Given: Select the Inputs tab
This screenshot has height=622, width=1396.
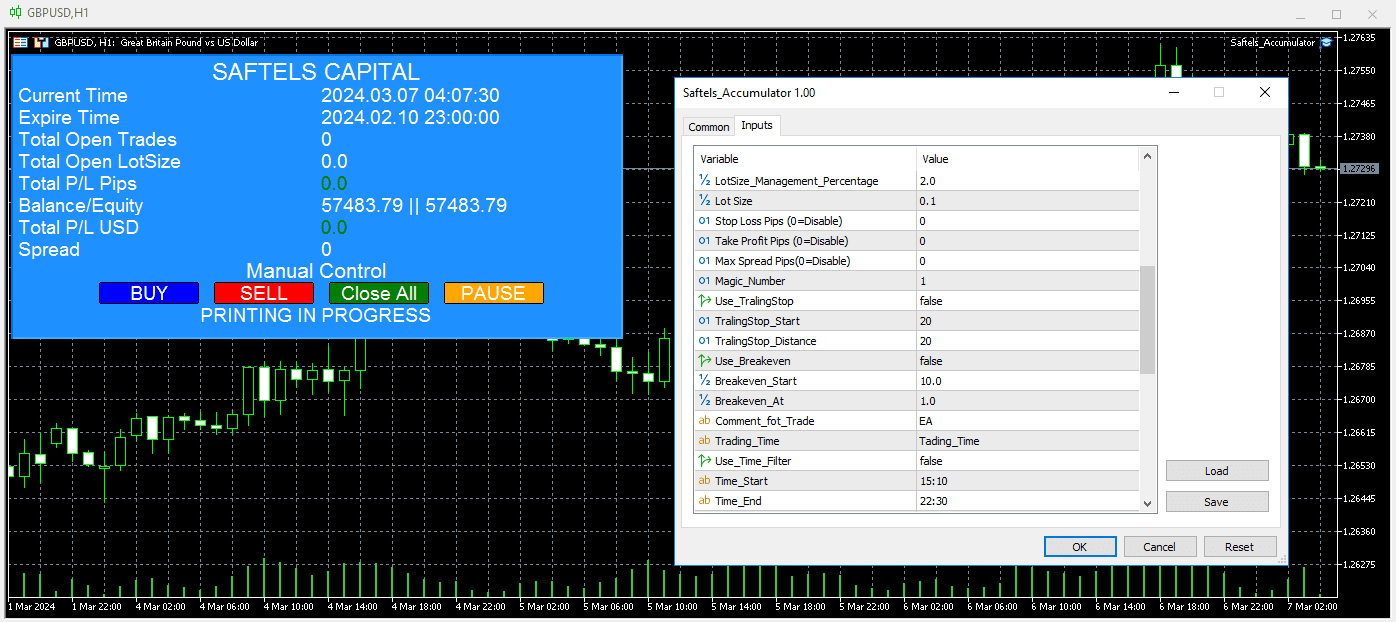Looking at the screenshot, I should (x=757, y=125).
